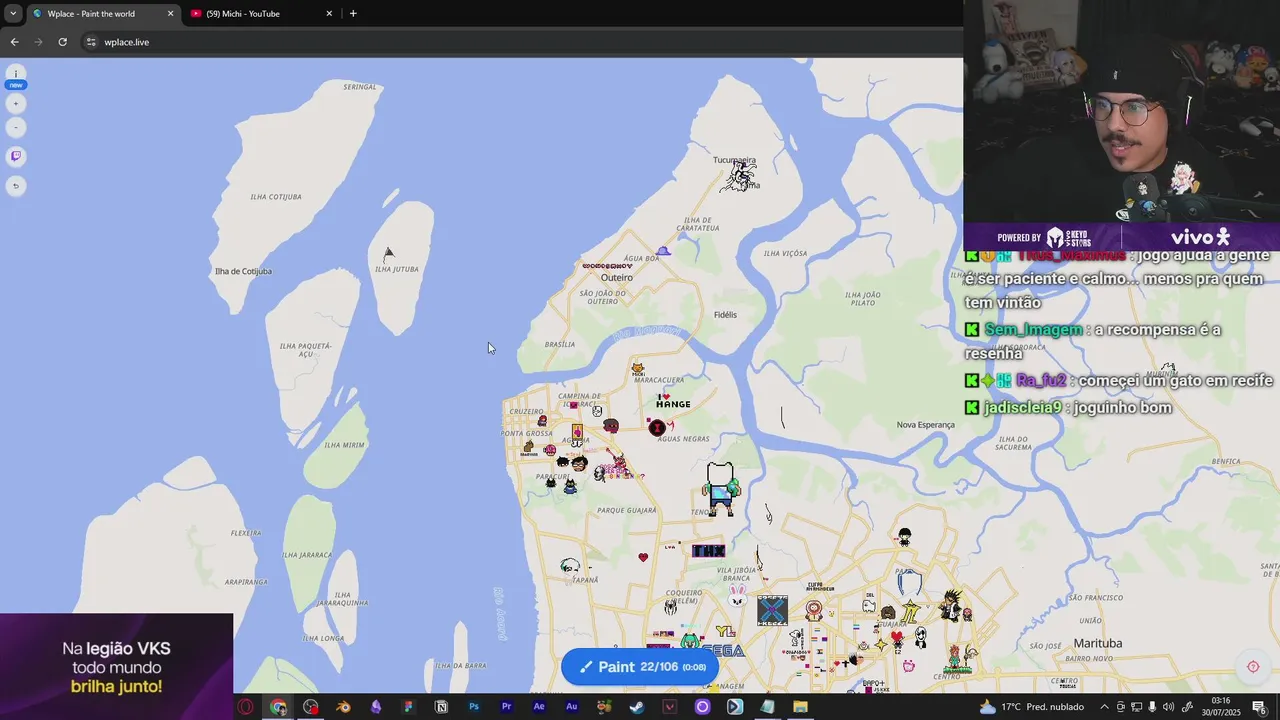Image resolution: width=1280 pixels, height=720 pixels.
Task: Open the Twitch icon button on map
Action: pyautogui.click(x=15, y=156)
